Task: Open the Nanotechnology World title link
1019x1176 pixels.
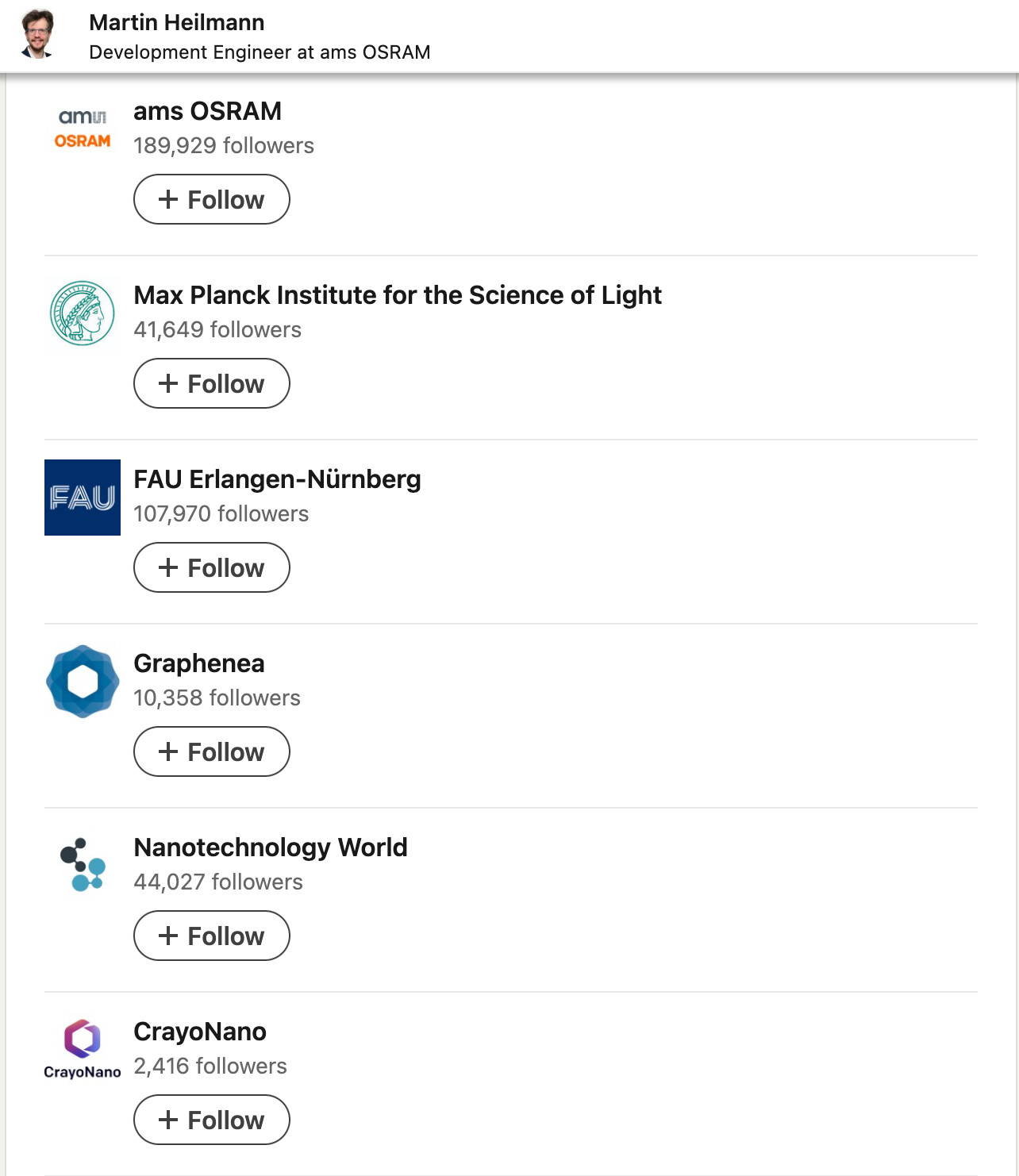Action: coord(271,847)
